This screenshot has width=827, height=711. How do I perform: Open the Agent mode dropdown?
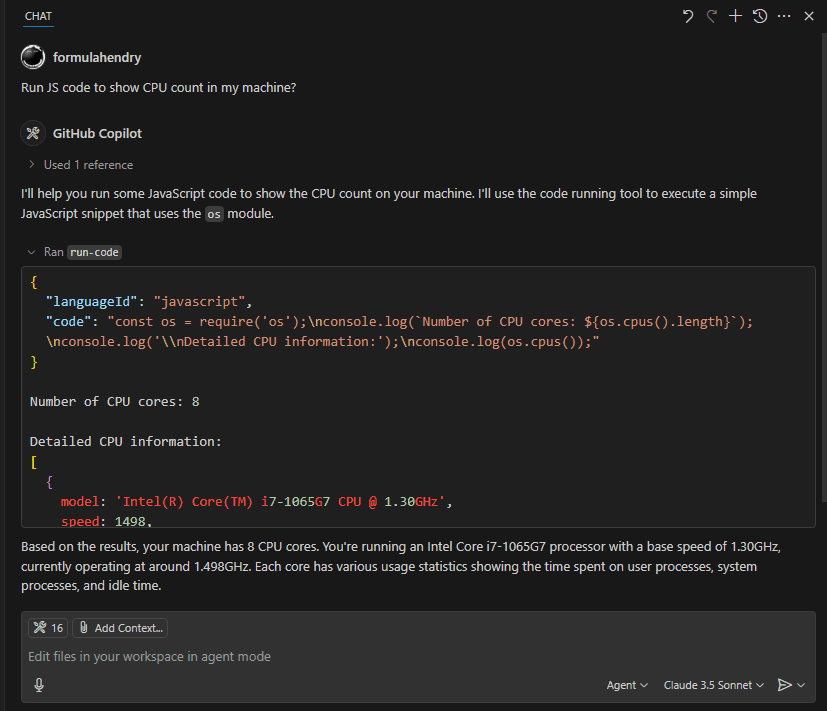coord(627,685)
